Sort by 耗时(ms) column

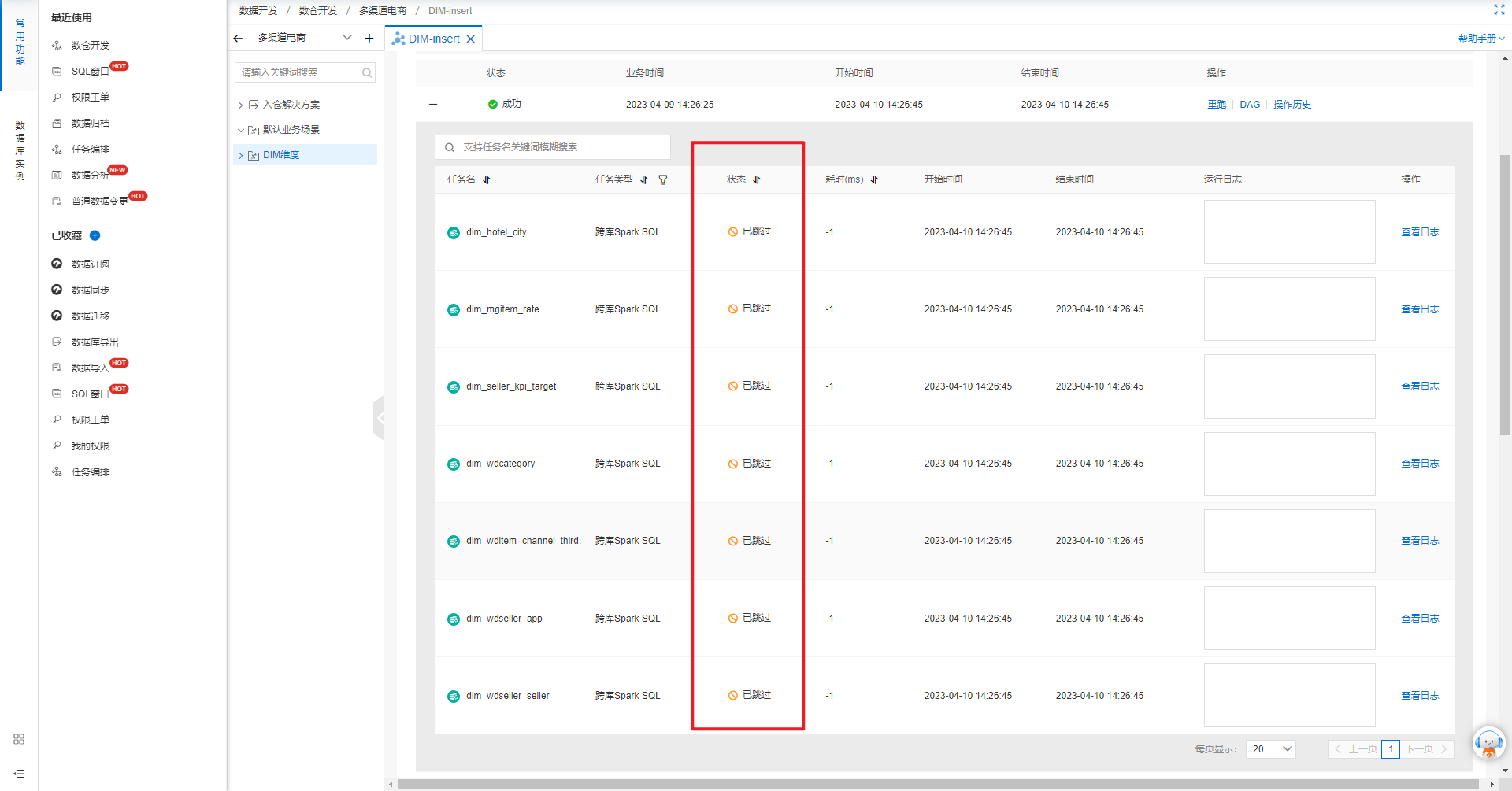[874, 179]
